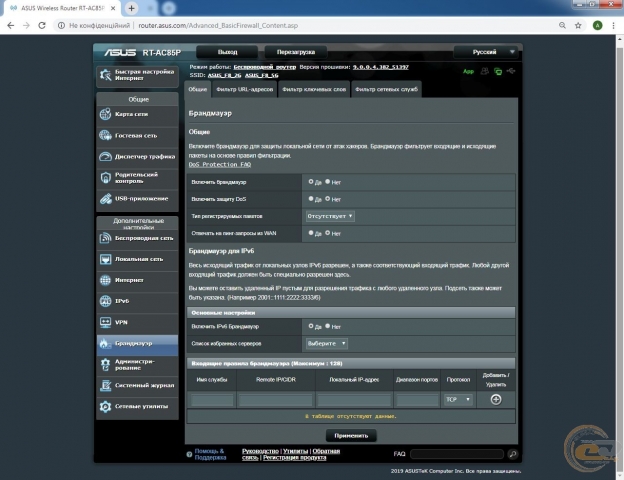The image size is (624, 480).
Task: Open Локальная сеть LAN icon
Action: (105, 259)
